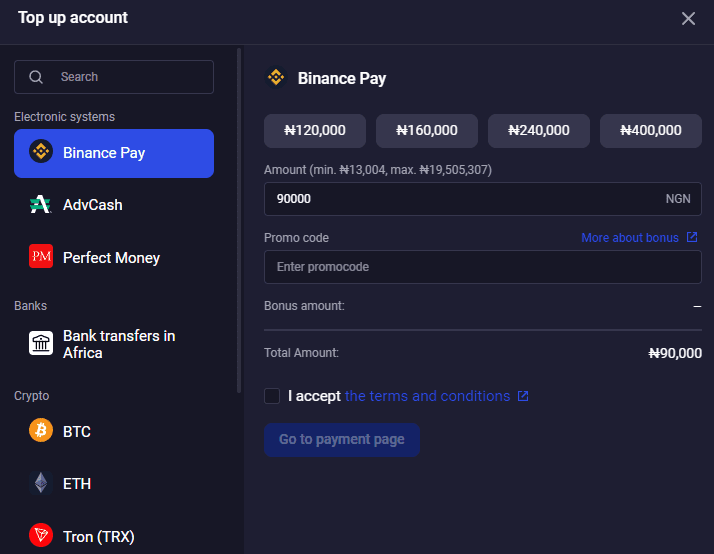
Task: Close the Top up account dialog
Action: click(688, 19)
